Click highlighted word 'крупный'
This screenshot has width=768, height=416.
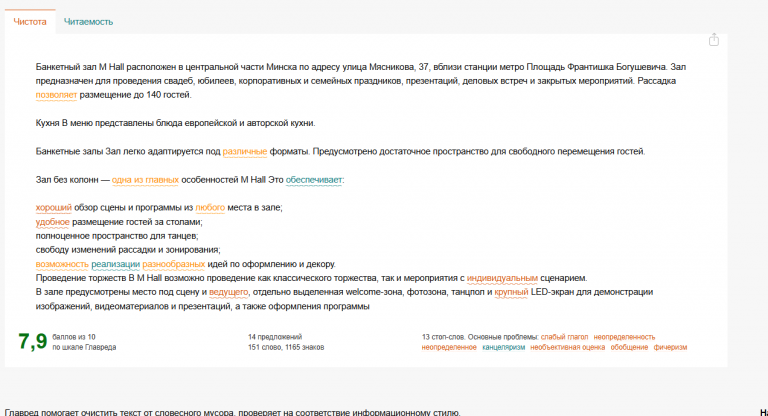[x=511, y=292]
